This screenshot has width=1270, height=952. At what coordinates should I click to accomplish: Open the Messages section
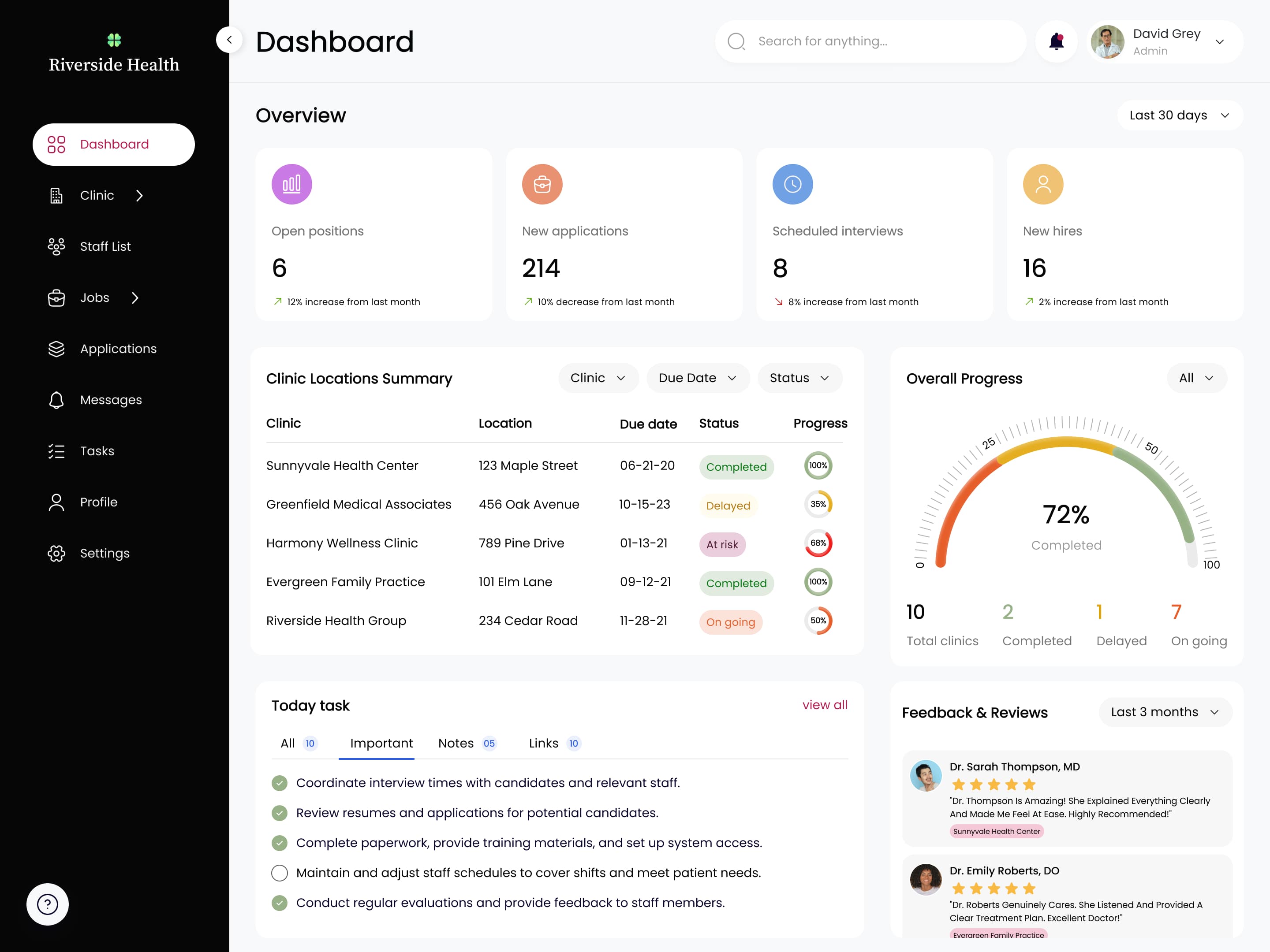(x=110, y=399)
